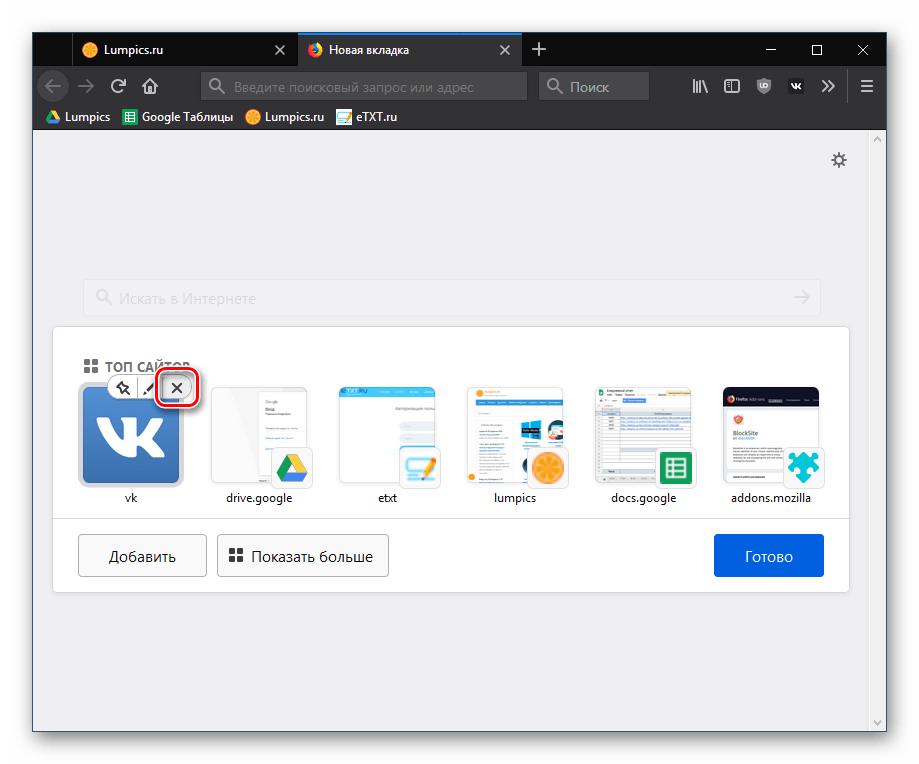Pin the vk top site tile

pos(122,388)
